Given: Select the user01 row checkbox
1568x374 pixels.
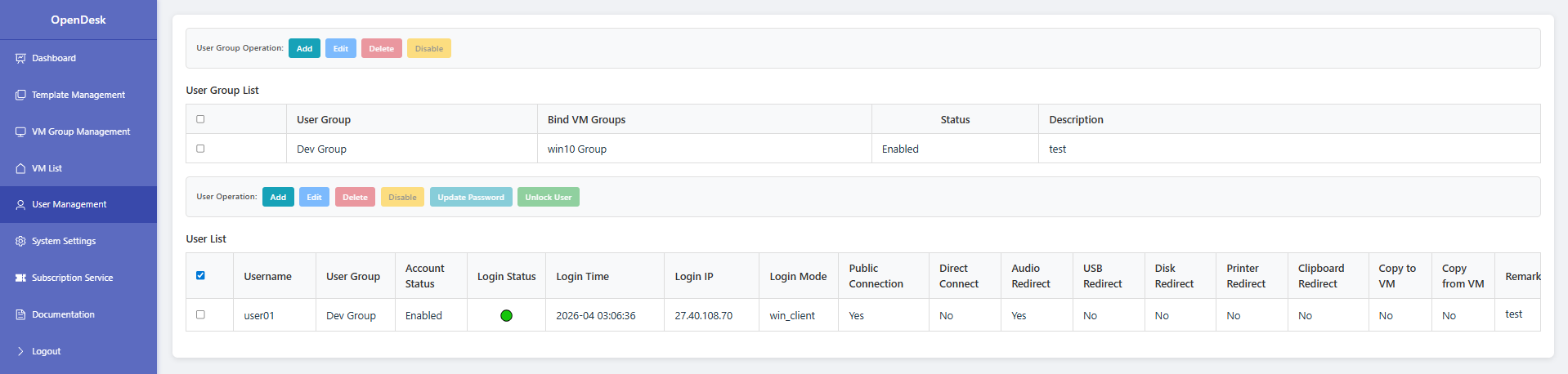Looking at the screenshot, I should tap(200, 314).
